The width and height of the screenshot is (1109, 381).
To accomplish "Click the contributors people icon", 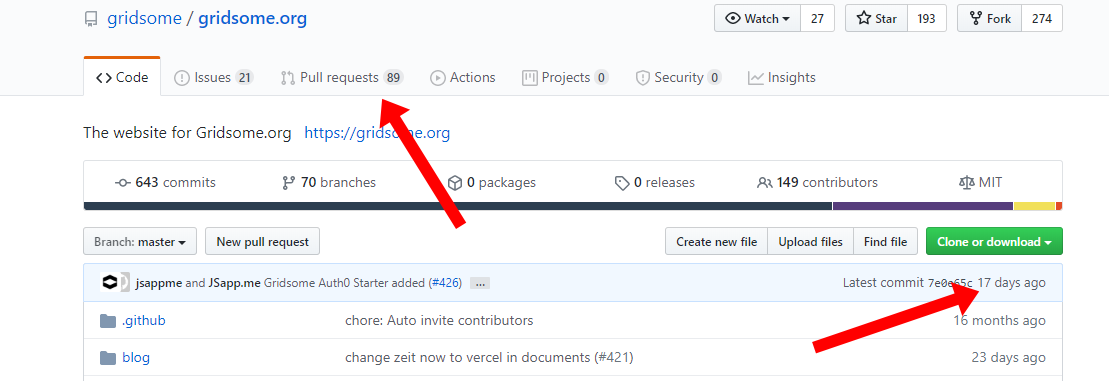I will 765,183.
